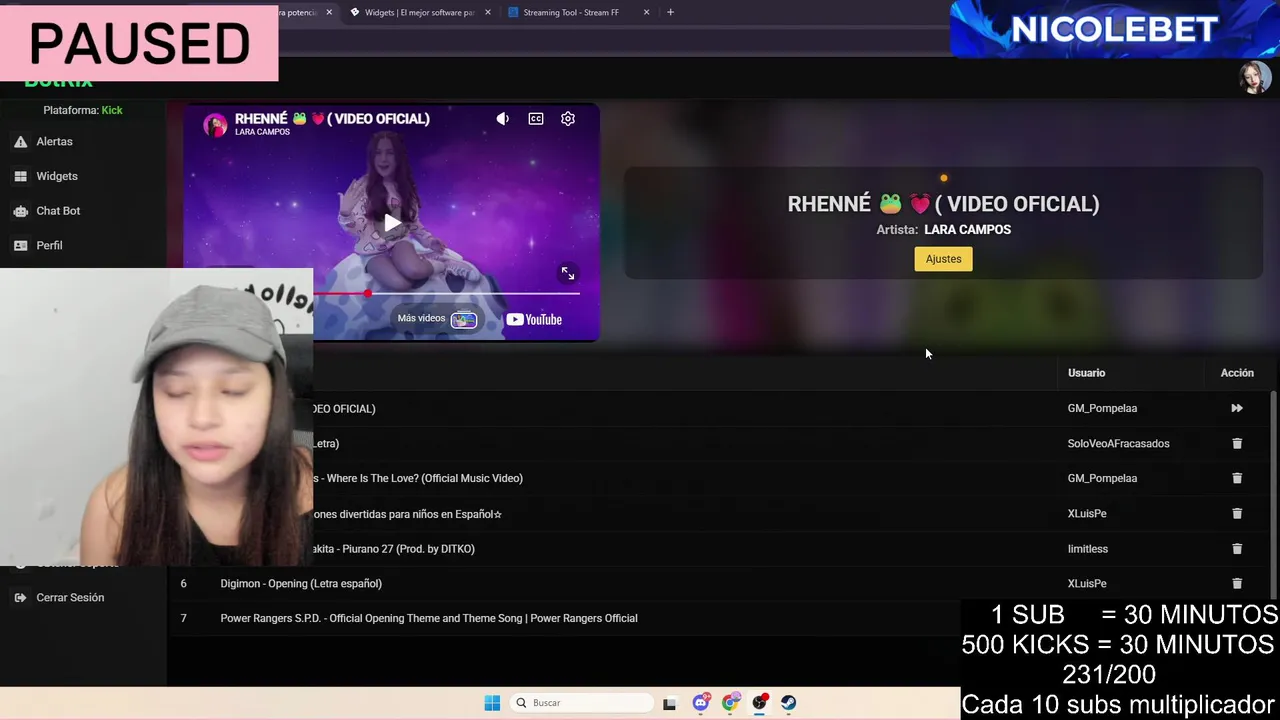Click Cerrar Sesión in sidebar

click(70, 598)
